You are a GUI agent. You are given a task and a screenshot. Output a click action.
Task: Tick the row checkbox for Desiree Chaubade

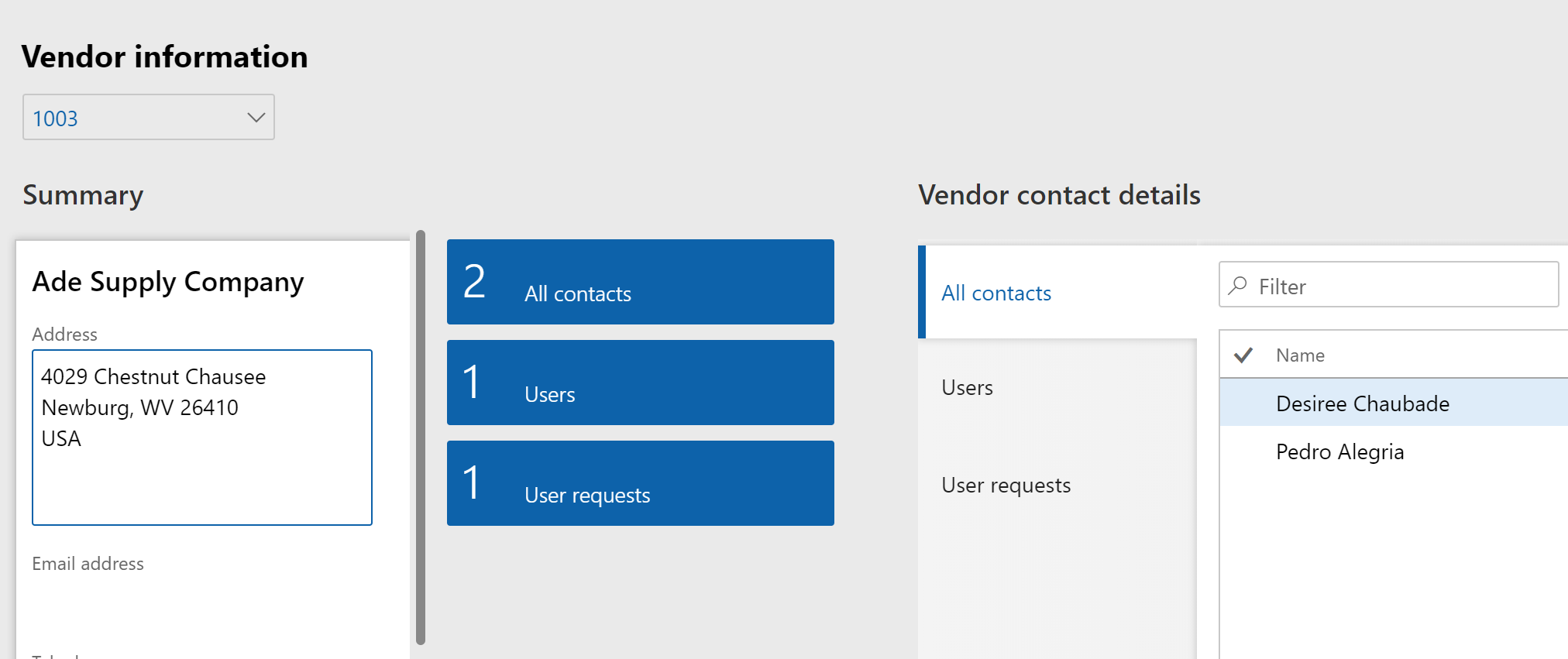(1244, 403)
